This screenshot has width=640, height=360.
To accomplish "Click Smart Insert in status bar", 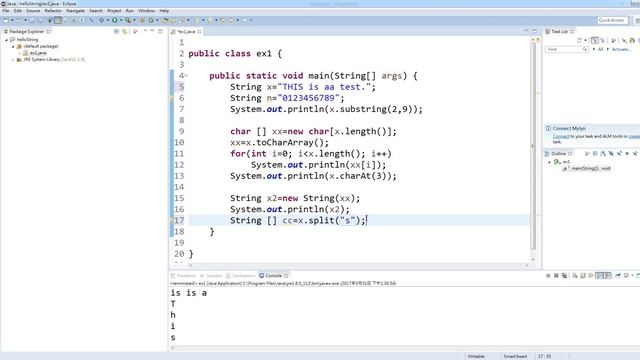I will tap(515, 356).
